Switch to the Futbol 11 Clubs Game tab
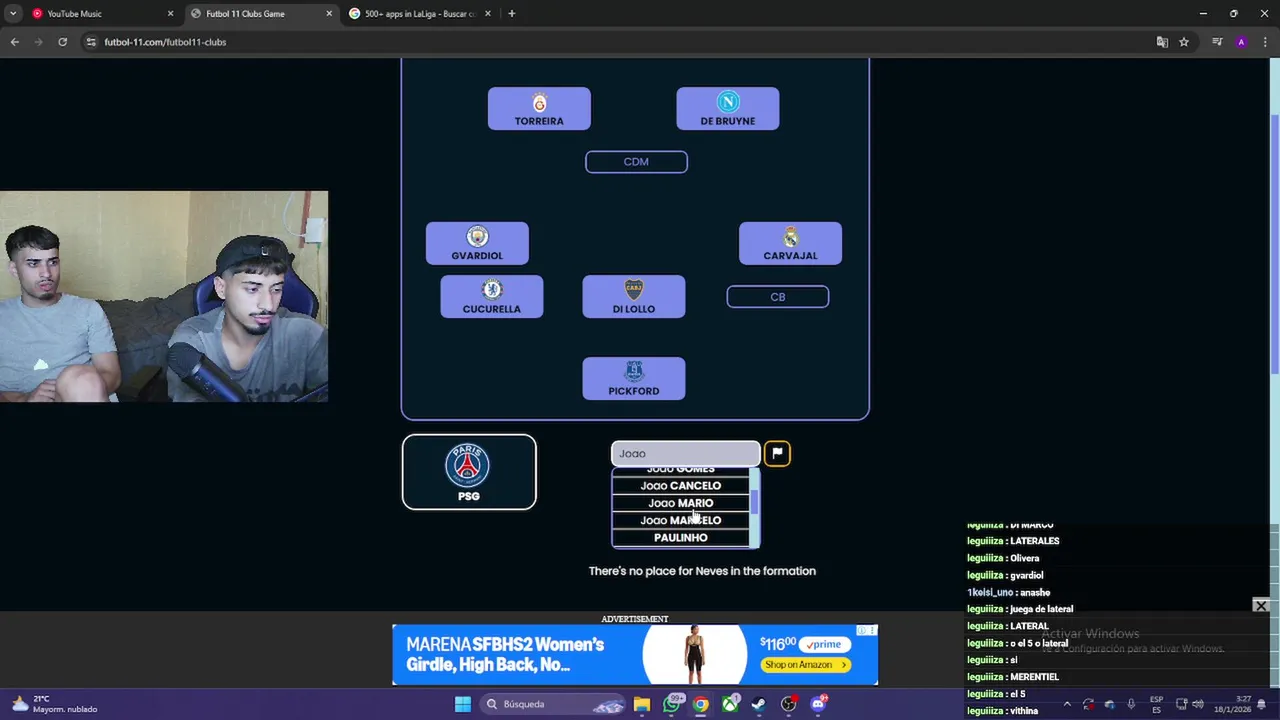The width and height of the screenshot is (1280, 720). point(260,14)
